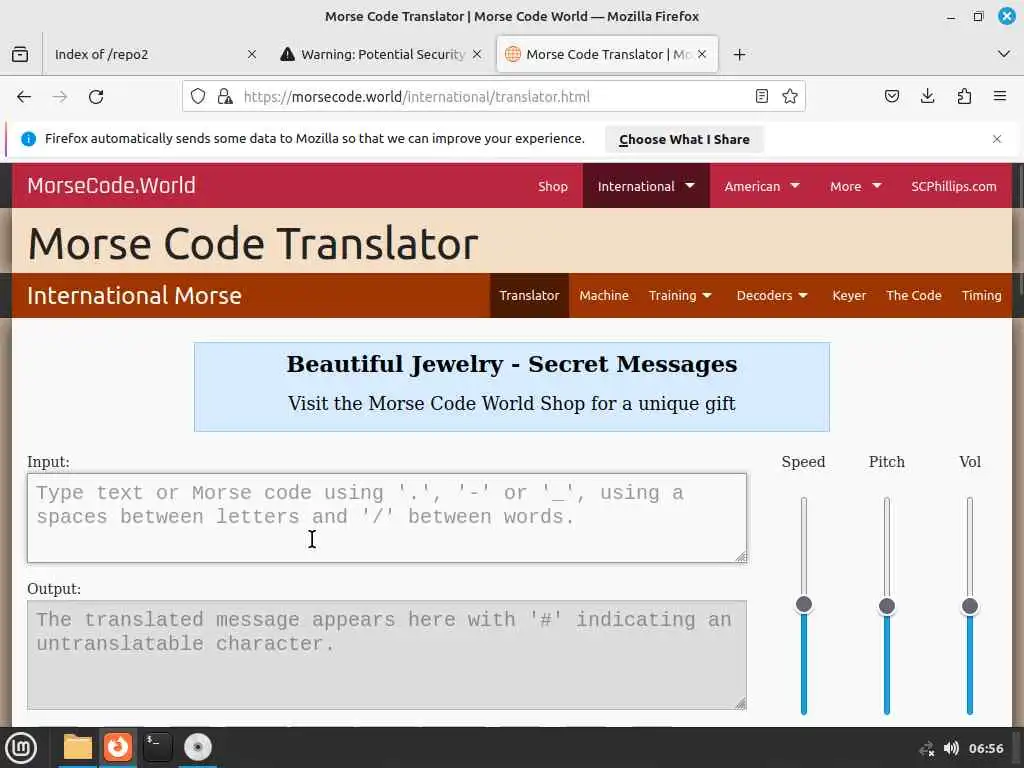1024x768 pixels.
Task: Open the recent browsing Firefox View icon
Action: pyautogui.click(x=20, y=54)
